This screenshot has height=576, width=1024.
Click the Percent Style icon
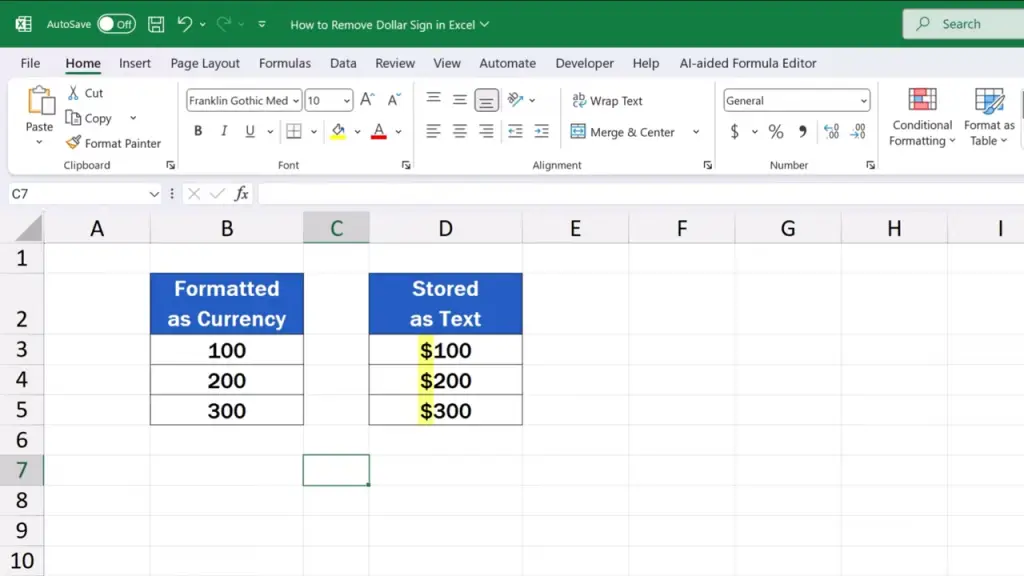[x=775, y=132]
